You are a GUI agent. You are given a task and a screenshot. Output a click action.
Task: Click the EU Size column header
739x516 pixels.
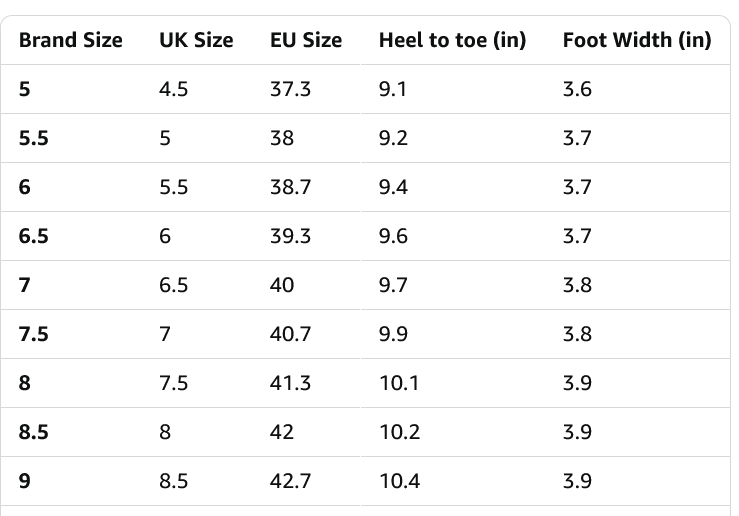(306, 40)
